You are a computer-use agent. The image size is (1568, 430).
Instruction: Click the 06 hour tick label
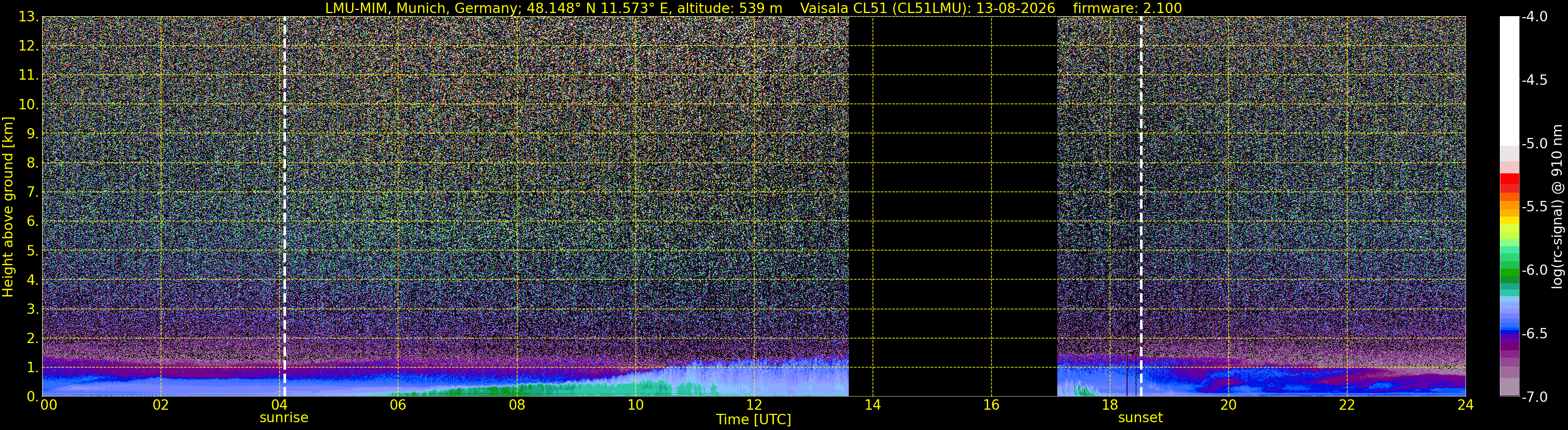click(397, 405)
